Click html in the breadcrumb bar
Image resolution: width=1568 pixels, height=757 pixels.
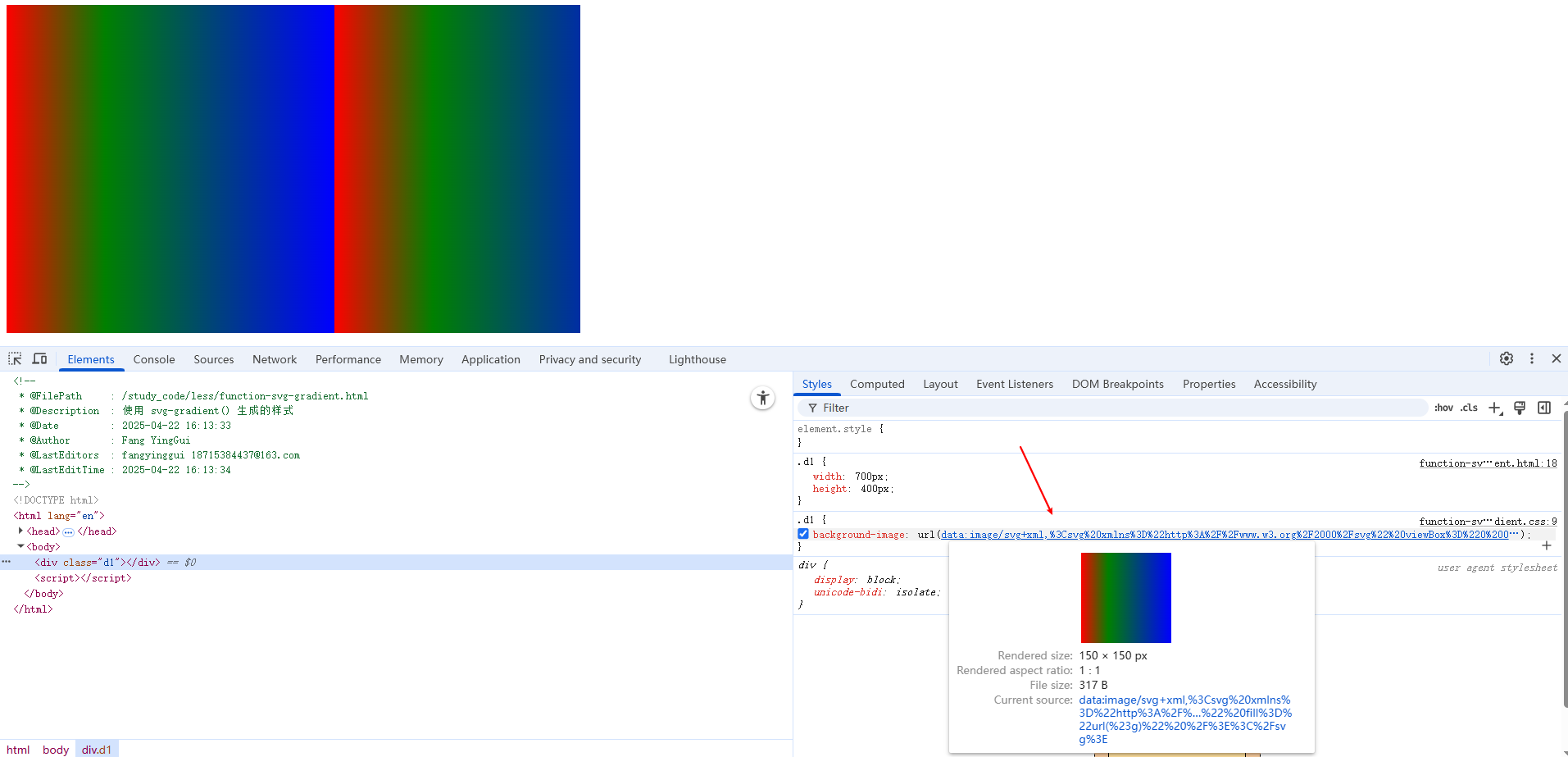coord(18,750)
